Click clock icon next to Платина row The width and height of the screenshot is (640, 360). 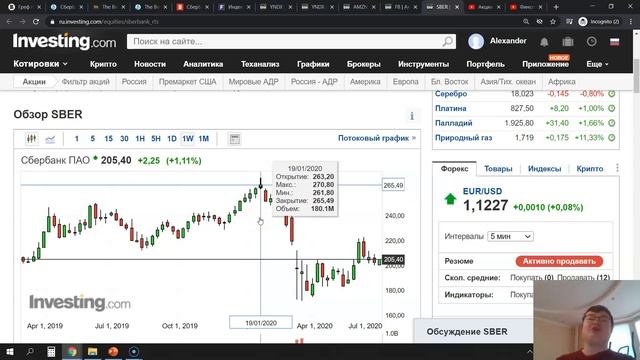point(611,109)
